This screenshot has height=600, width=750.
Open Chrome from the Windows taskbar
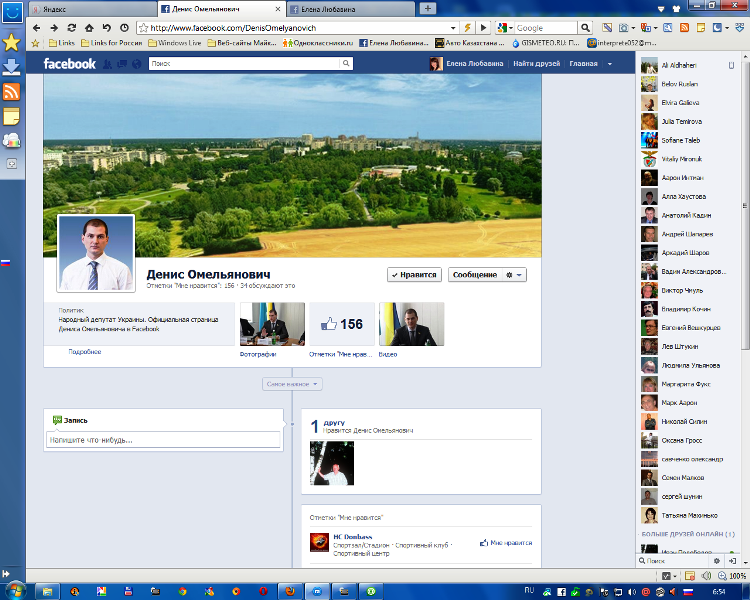[182, 592]
